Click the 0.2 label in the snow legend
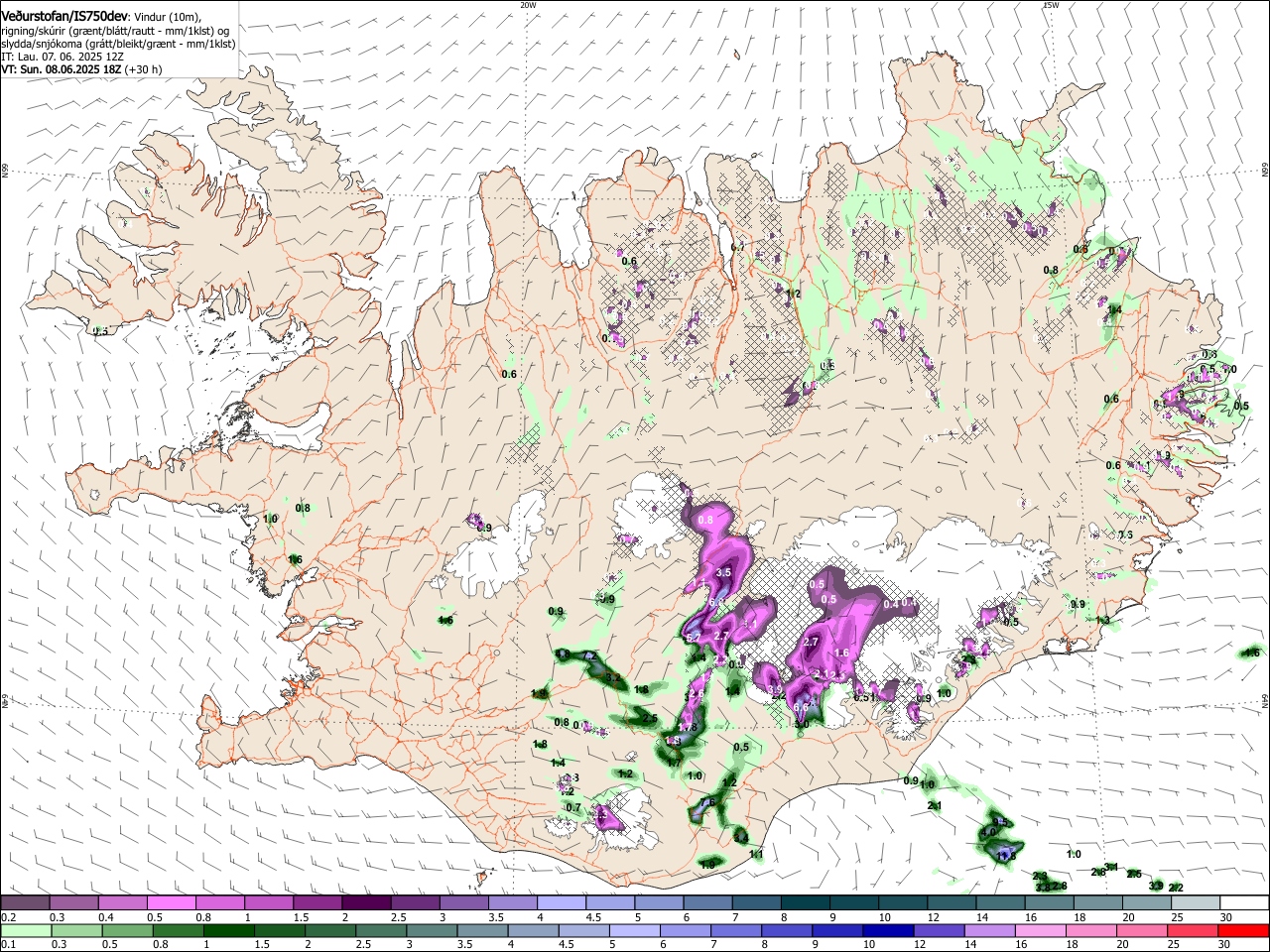Image resolution: width=1270 pixels, height=952 pixels. pyautogui.click(x=7, y=917)
